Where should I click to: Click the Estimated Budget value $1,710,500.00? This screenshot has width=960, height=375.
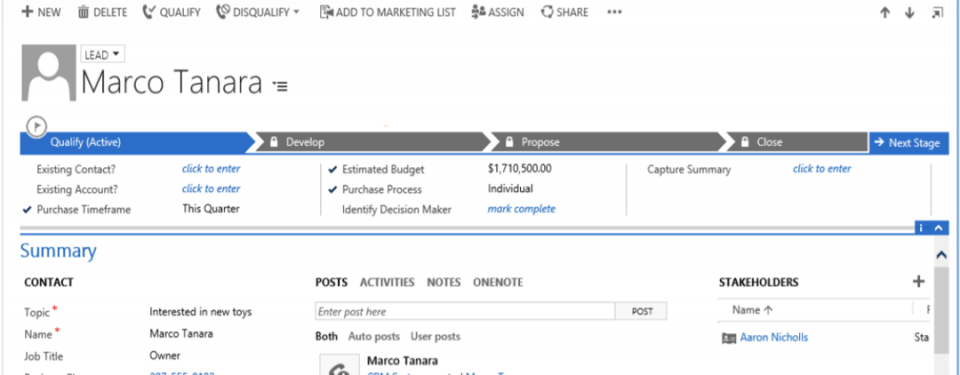(x=520, y=169)
